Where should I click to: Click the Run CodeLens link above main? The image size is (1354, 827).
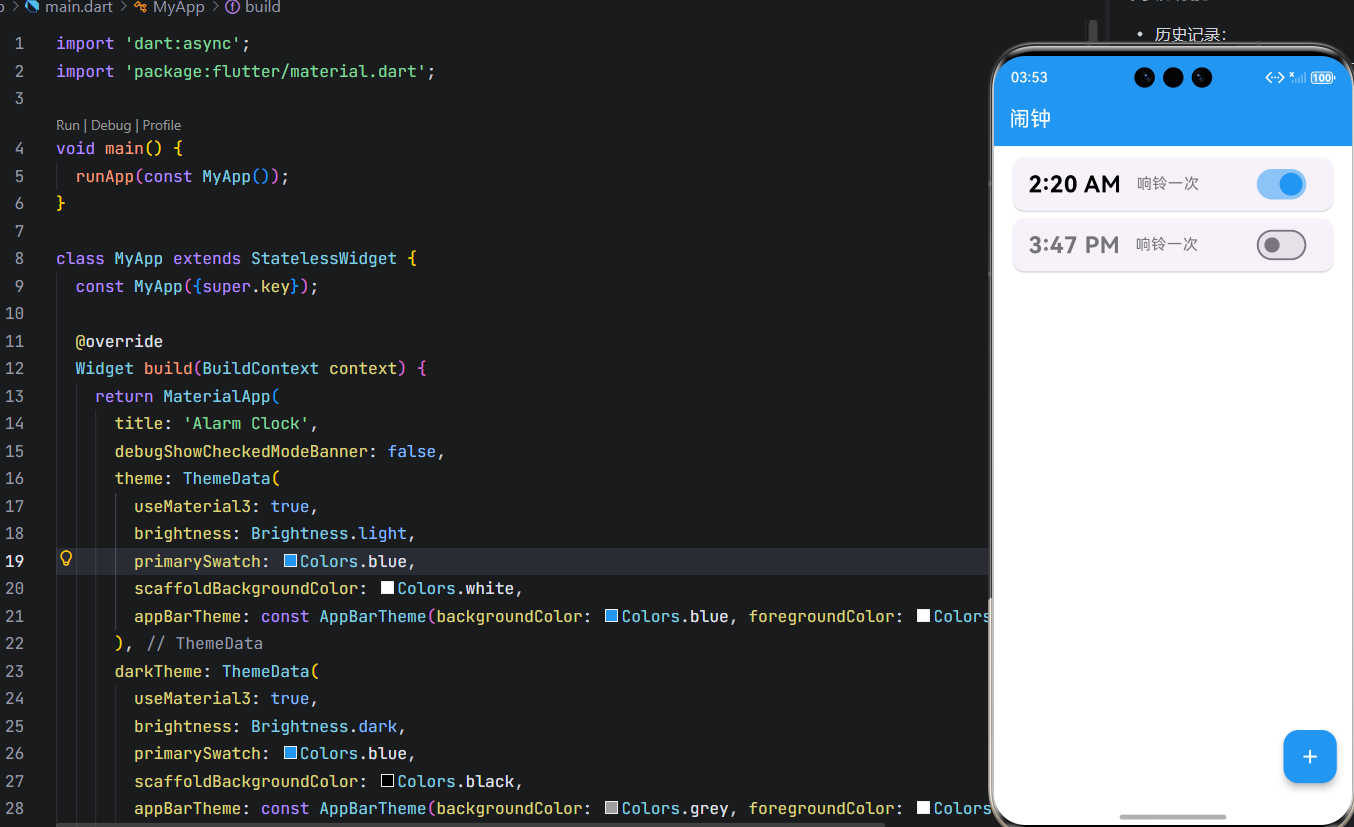[x=67, y=125]
